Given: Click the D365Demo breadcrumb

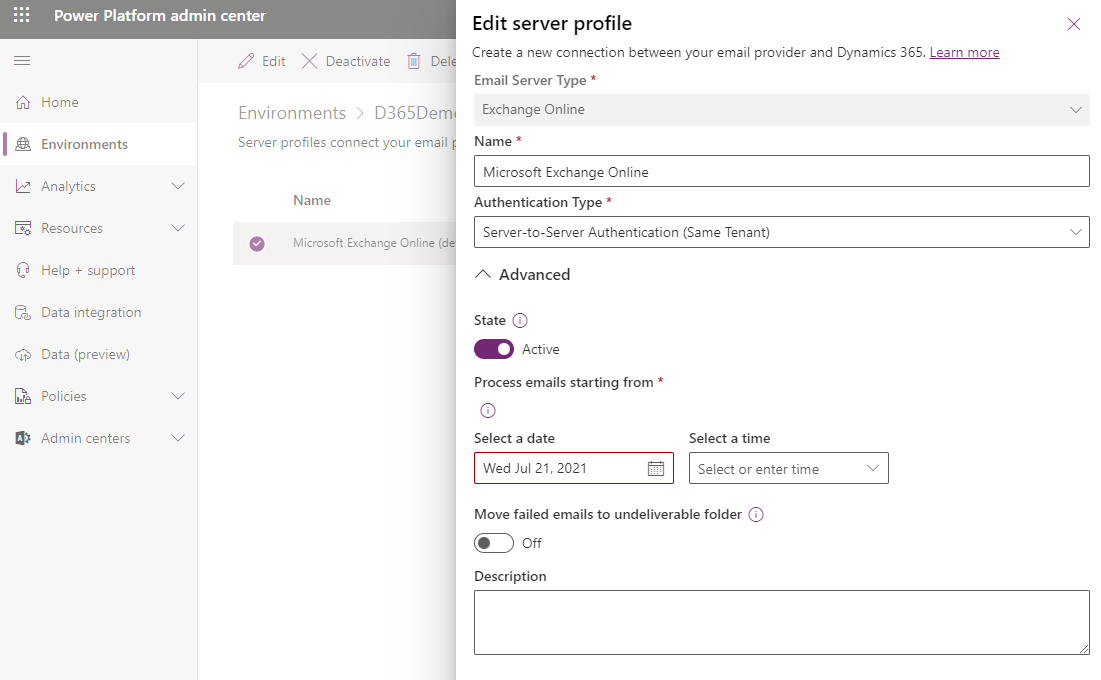Looking at the screenshot, I should [415, 113].
